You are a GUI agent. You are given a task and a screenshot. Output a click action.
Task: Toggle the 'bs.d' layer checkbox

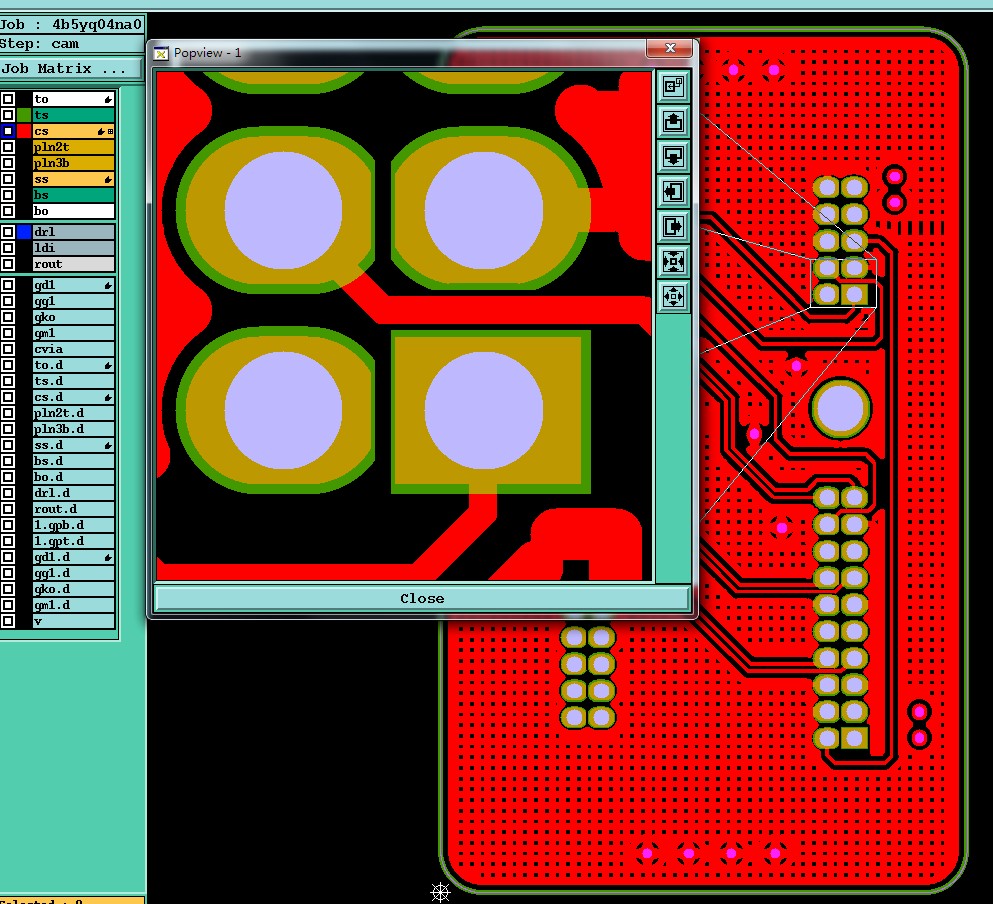(x=8, y=461)
